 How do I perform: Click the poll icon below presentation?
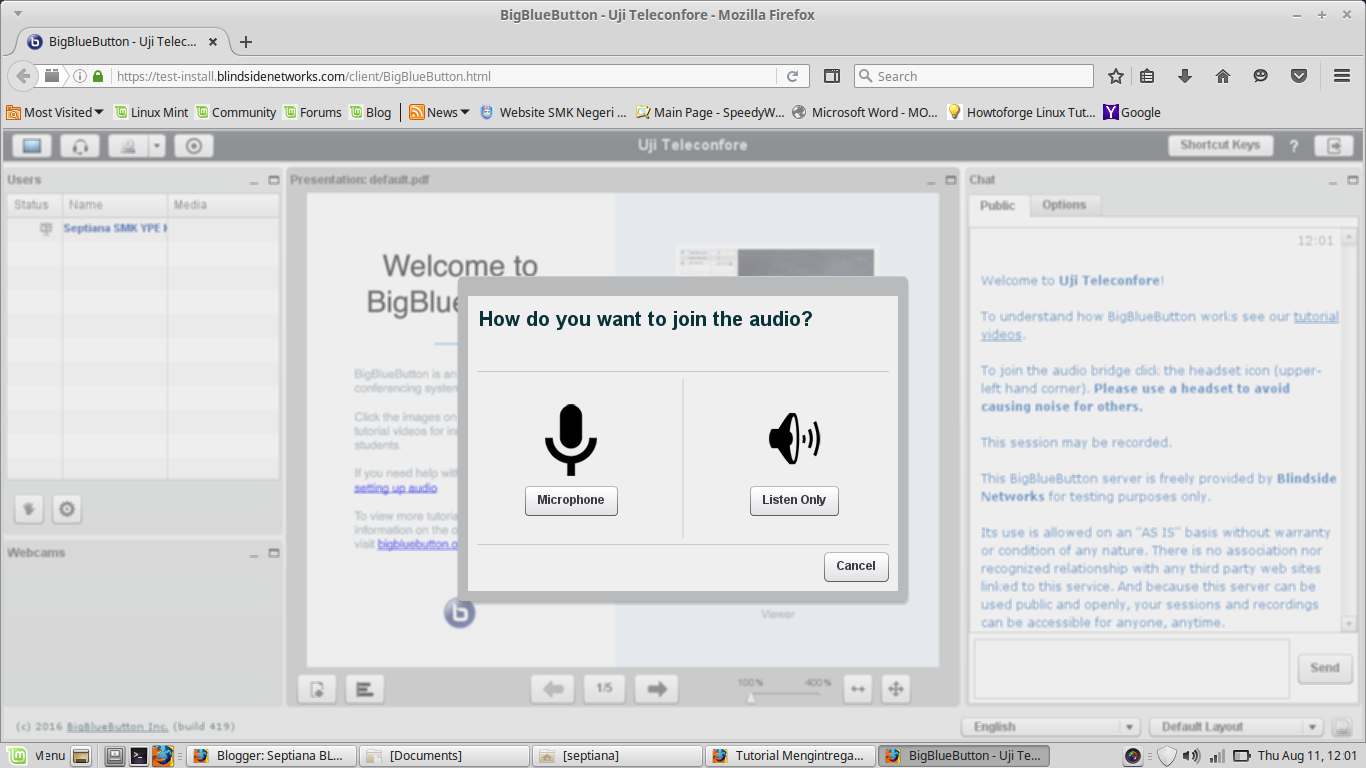tap(365, 689)
